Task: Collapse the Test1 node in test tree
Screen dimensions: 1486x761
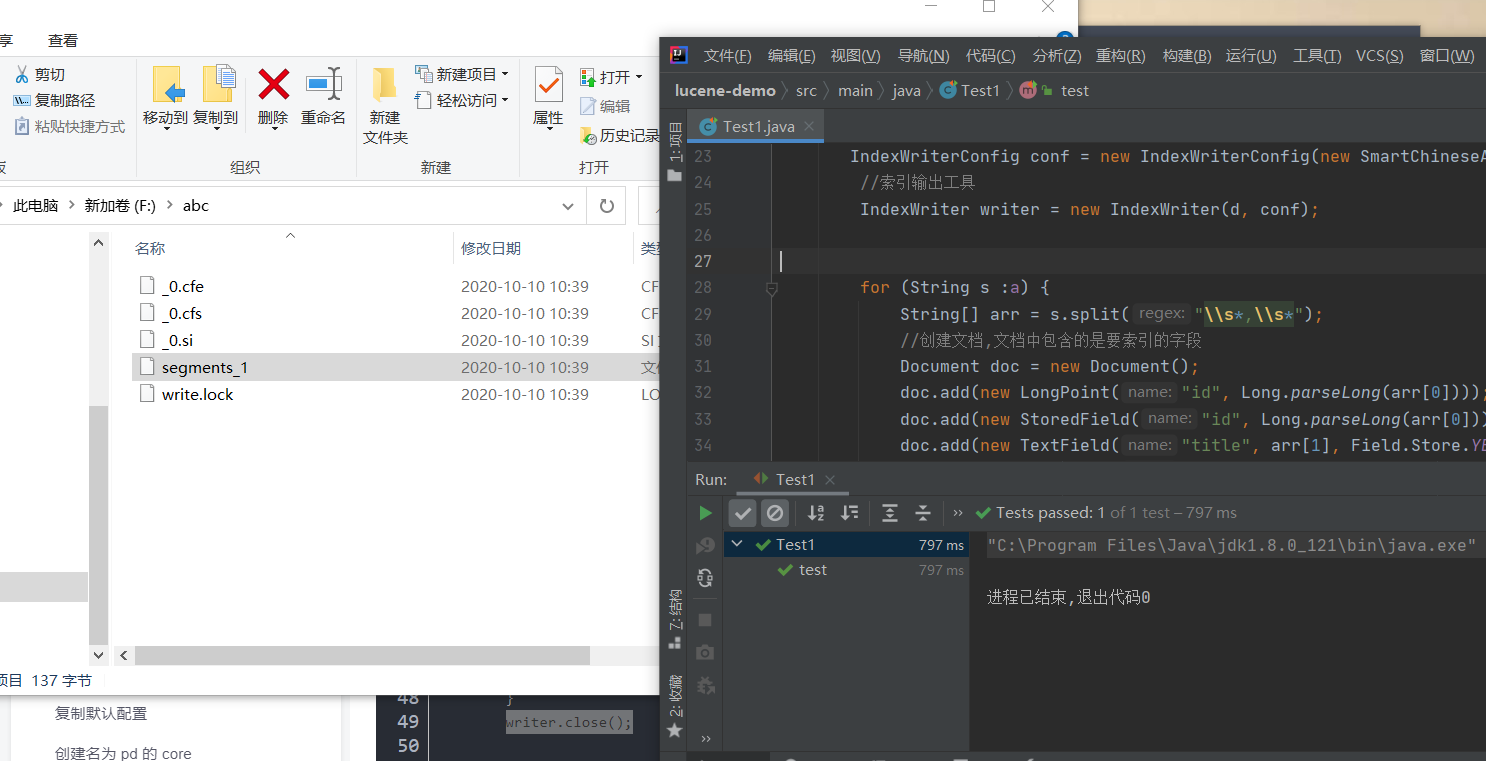Action: 737,544
